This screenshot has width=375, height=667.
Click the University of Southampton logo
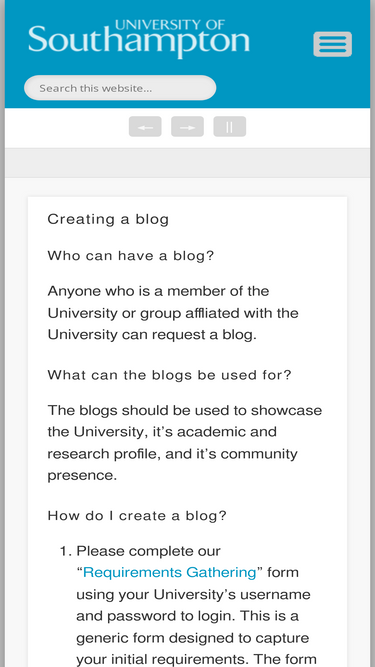coord(139,39)
